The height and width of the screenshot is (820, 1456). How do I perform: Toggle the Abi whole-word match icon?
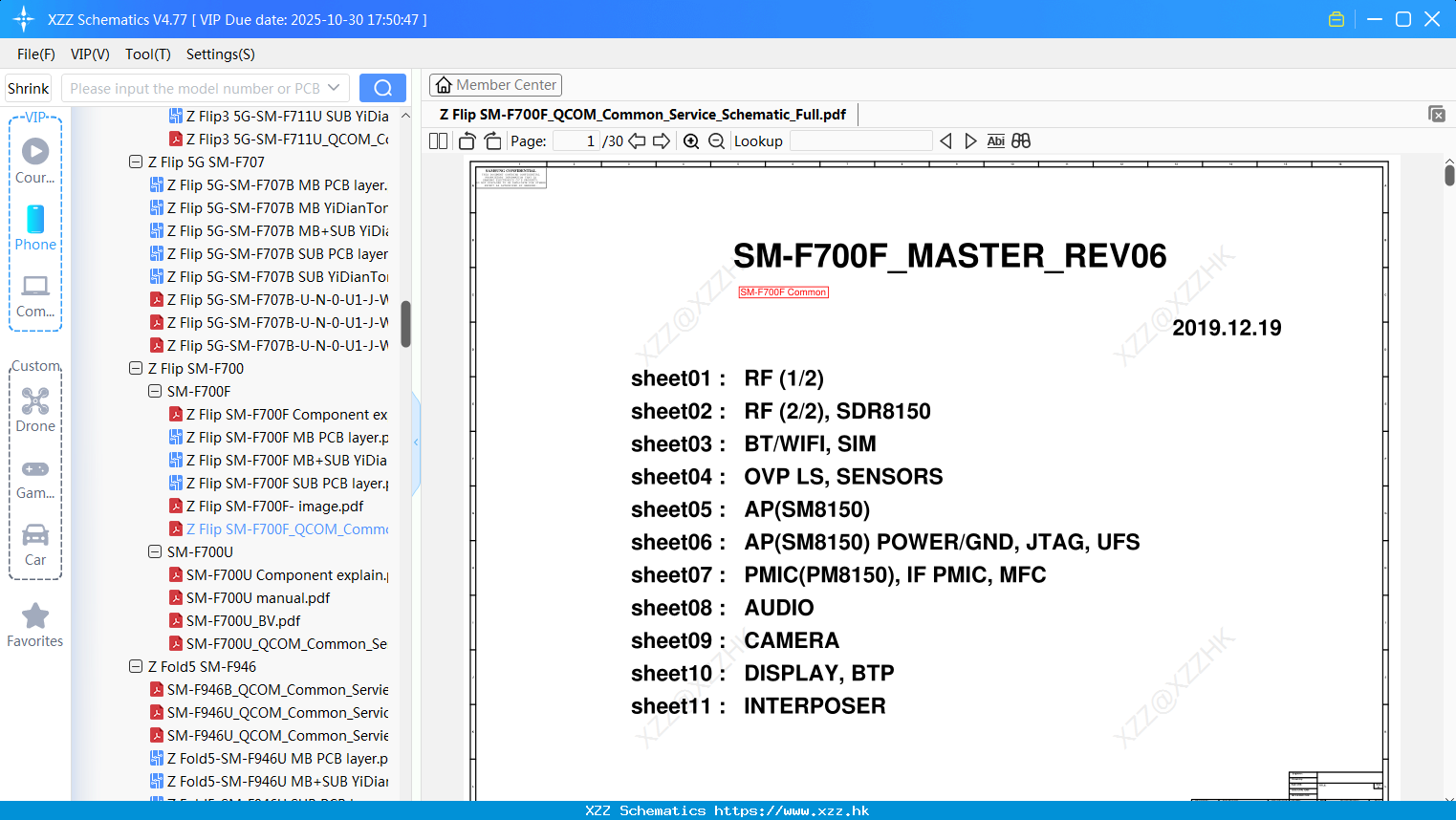[x=995, y=140]
